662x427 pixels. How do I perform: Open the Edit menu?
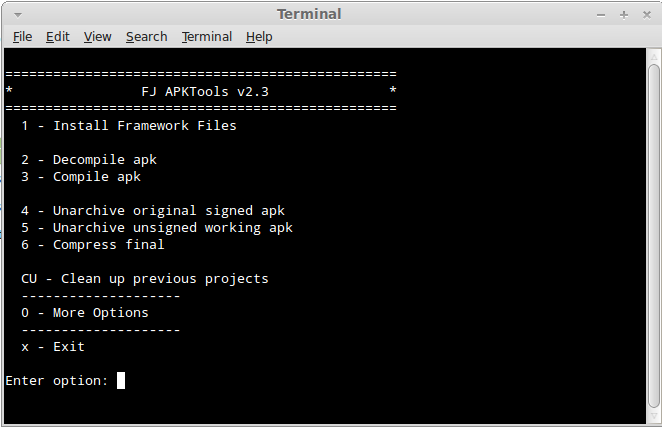point(57,37)
